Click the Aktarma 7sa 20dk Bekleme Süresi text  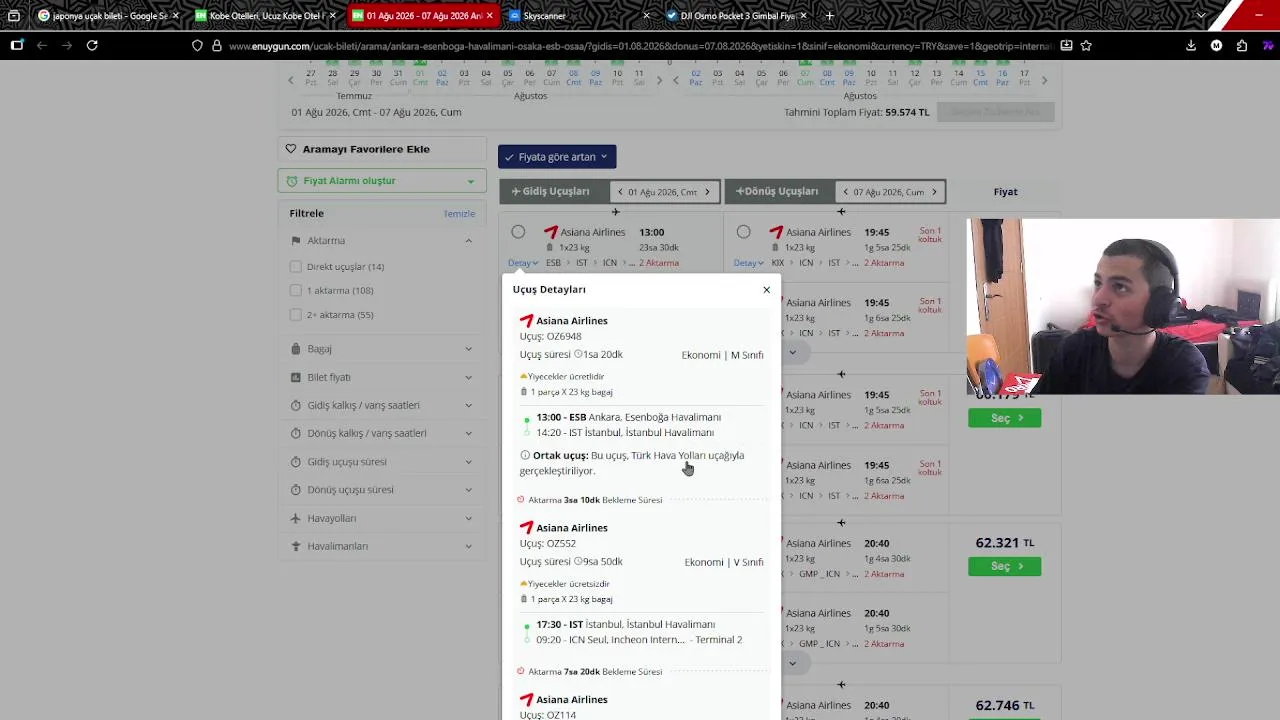(595, 672)
